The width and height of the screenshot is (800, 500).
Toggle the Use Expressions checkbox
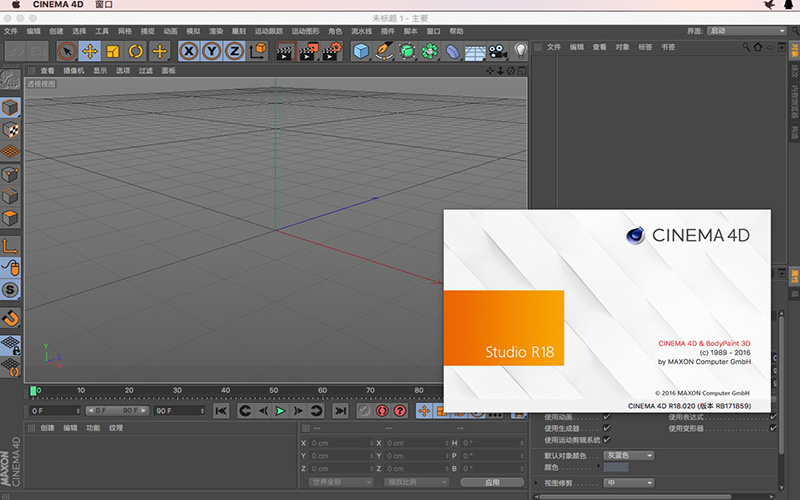pos(773,417)
